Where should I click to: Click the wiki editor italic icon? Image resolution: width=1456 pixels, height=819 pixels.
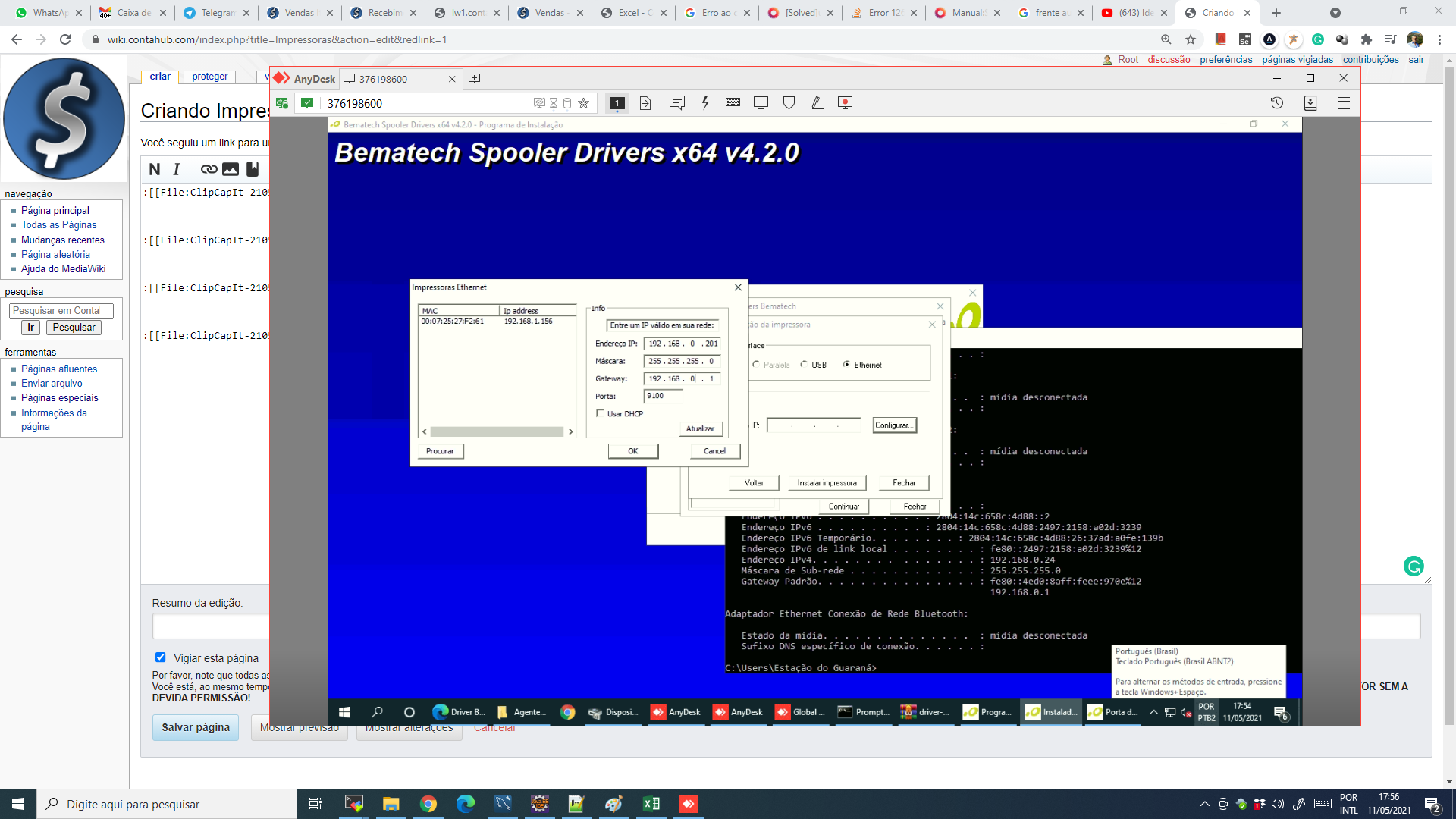177,169
